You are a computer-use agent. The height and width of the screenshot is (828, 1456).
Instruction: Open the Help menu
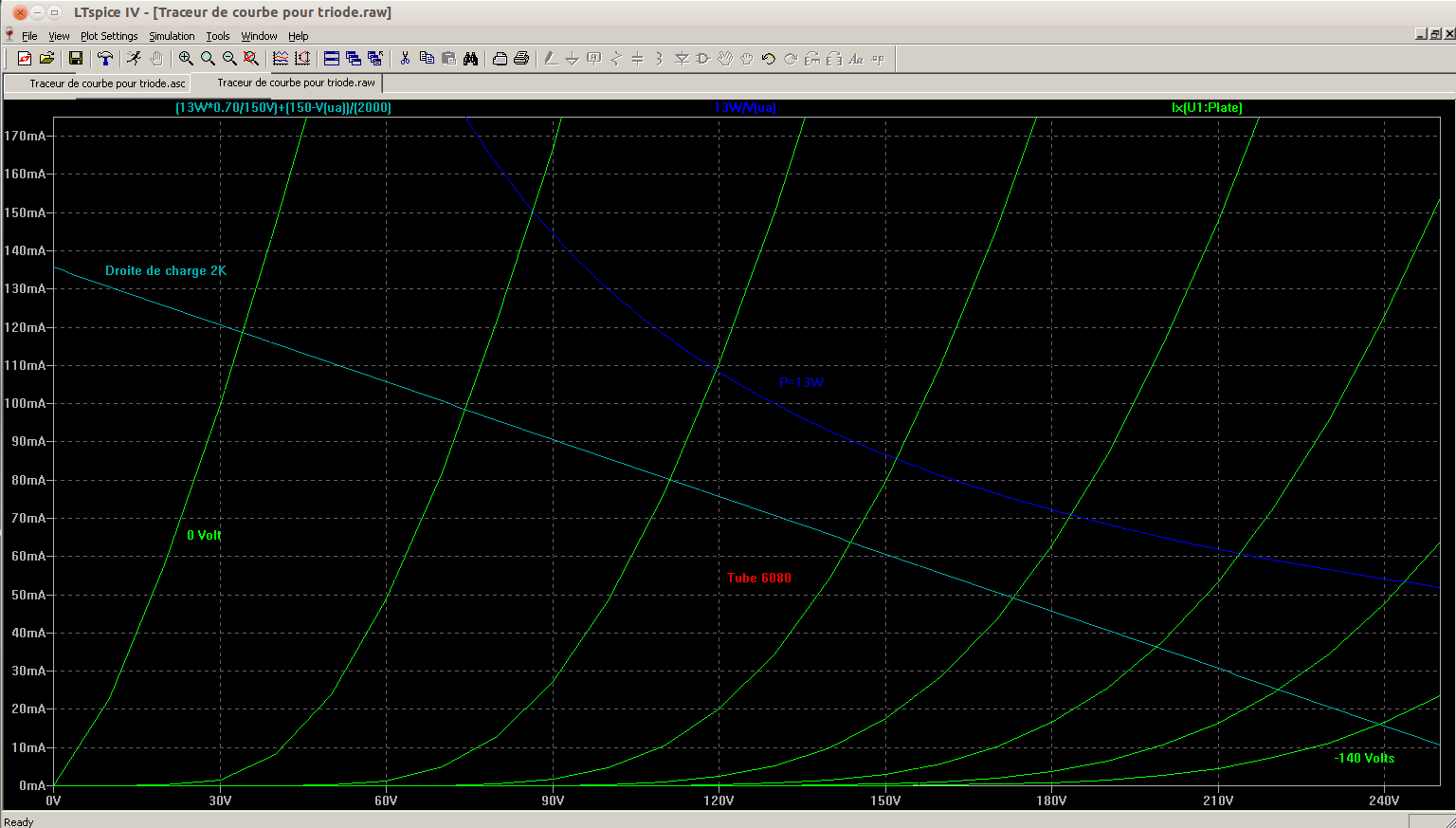[299, 36]
